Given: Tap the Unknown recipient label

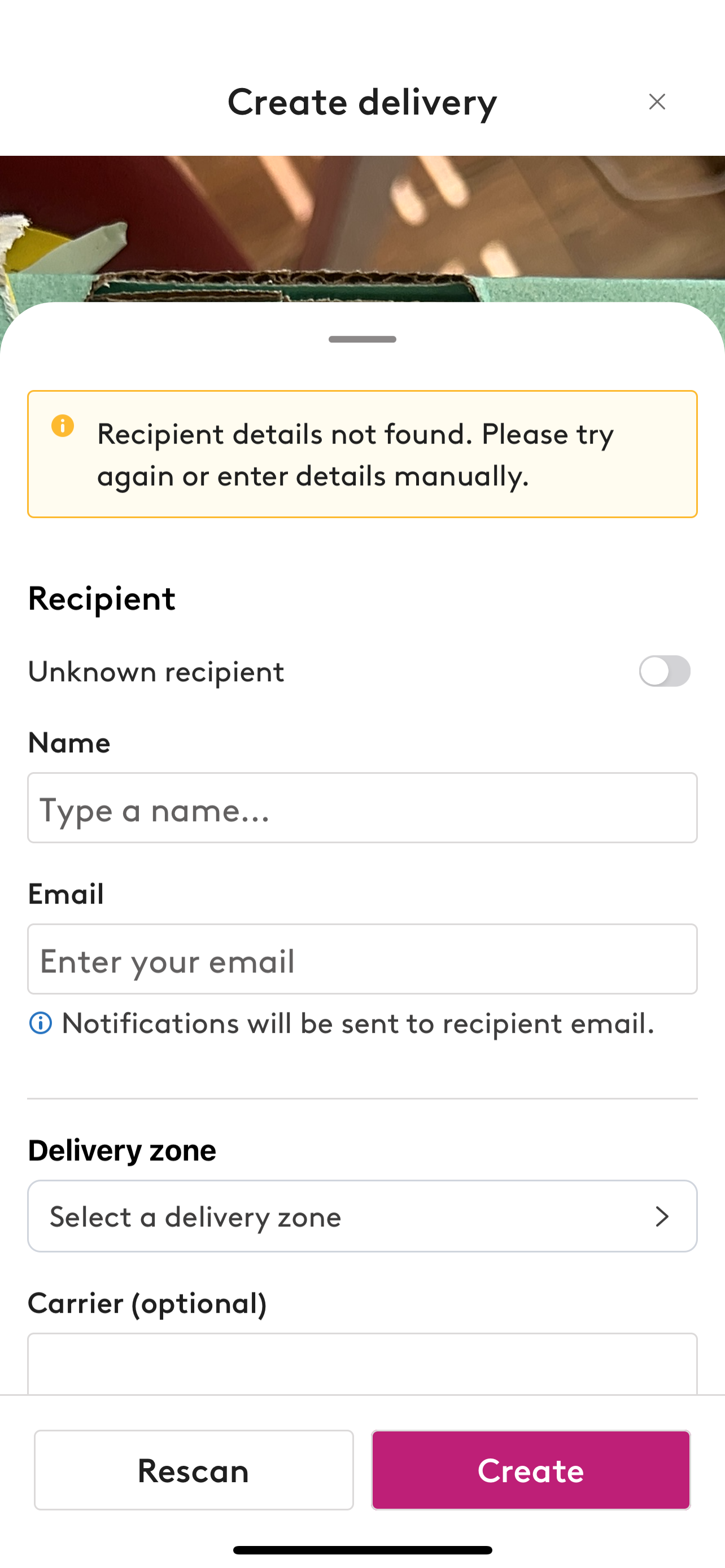Looking at the screenshot, I should pyautogui.click(x=156, y=672).
